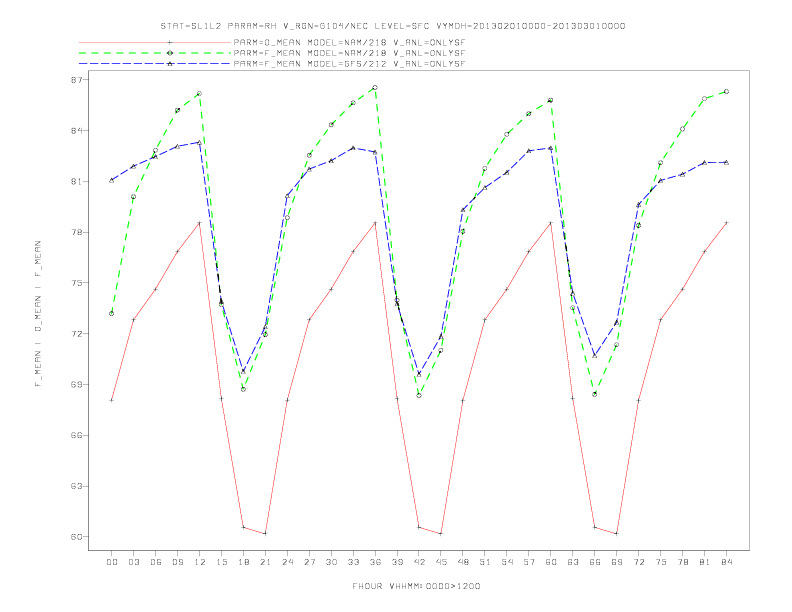Click the y-axis tick label 66
Image resolution: width=792 pixels, height=612 pixels.
76,435
